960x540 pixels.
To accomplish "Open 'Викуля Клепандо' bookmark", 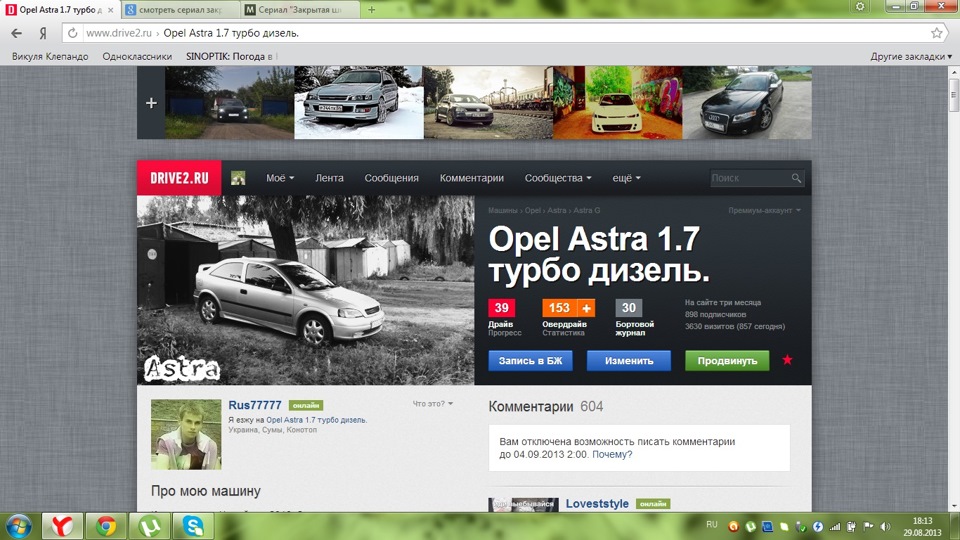I will [50, 56].
